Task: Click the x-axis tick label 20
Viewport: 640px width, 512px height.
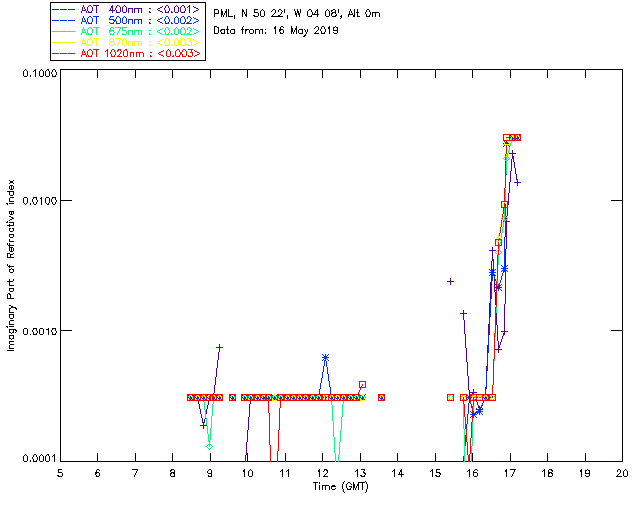Action: click(x=622, y=473)
